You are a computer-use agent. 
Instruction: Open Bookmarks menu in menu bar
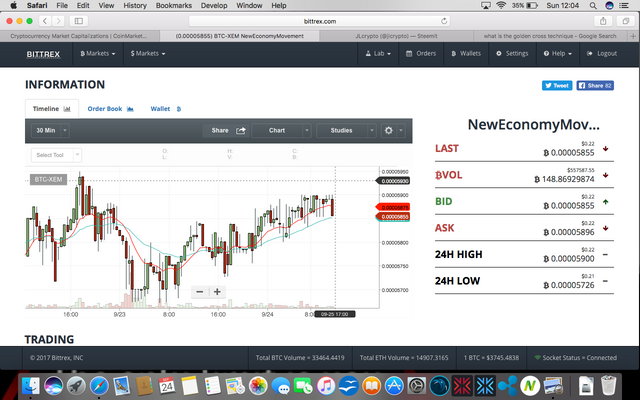pyautogui.click(x=173, y=5)
